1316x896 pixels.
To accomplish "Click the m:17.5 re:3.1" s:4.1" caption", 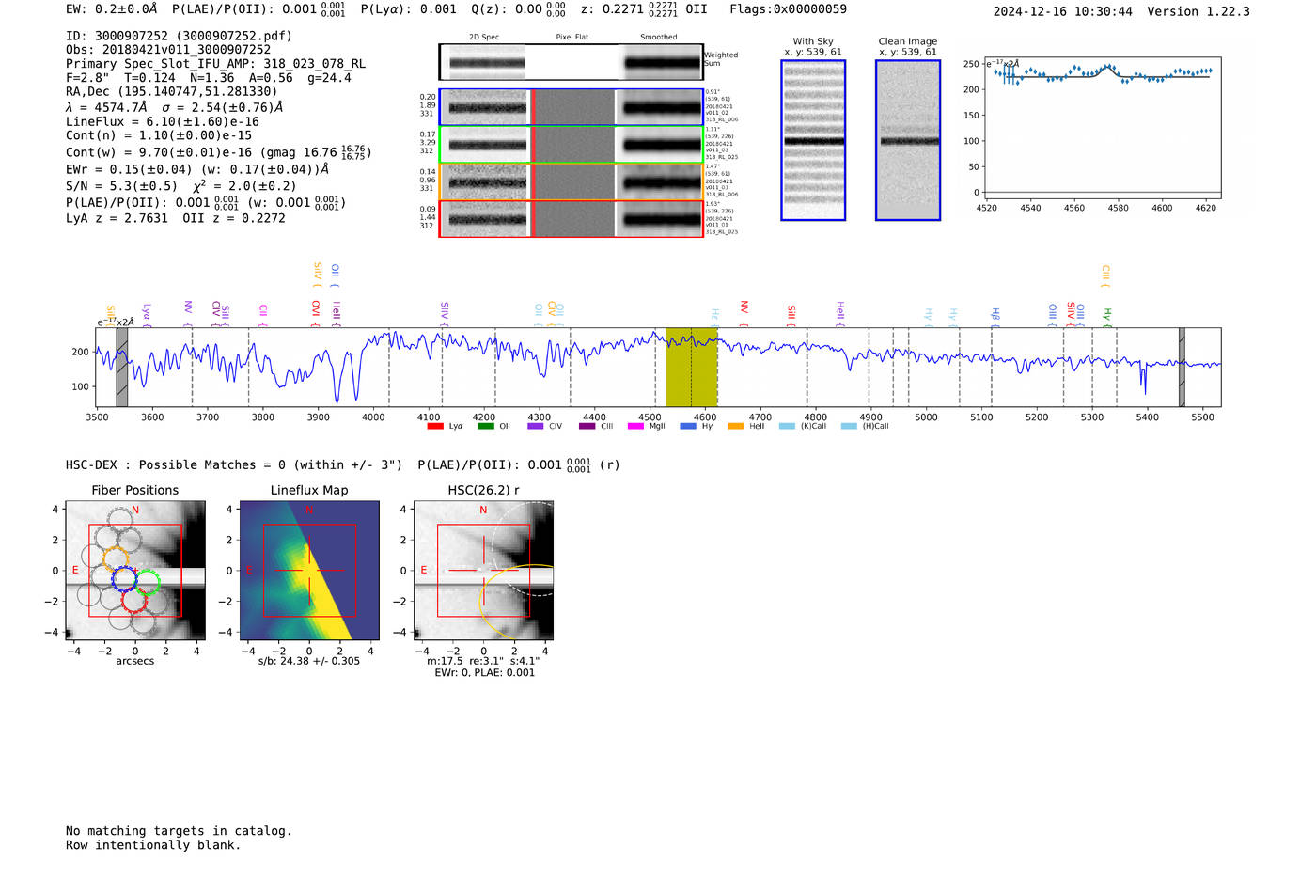I will coord(484,661).
